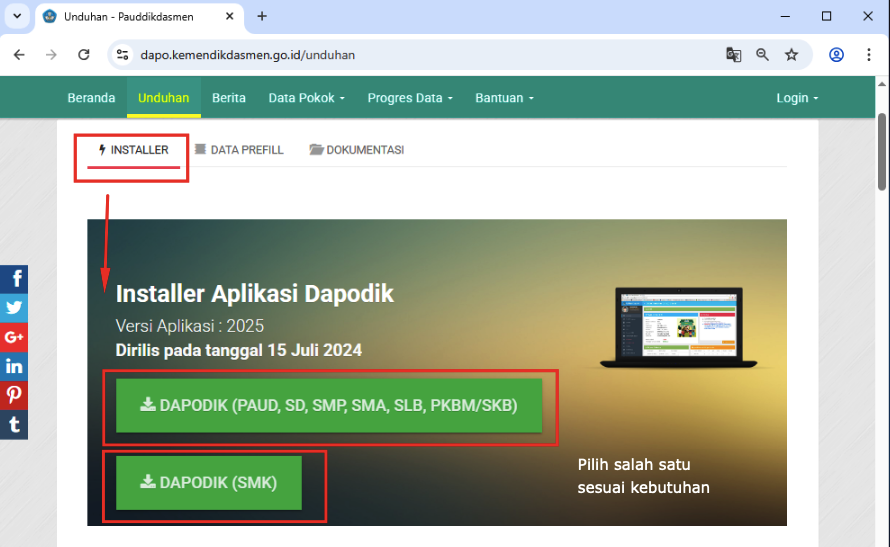Go to Beranda page
Image resolution: width=890 pixels, height=547 pixels.
[91, 98]
